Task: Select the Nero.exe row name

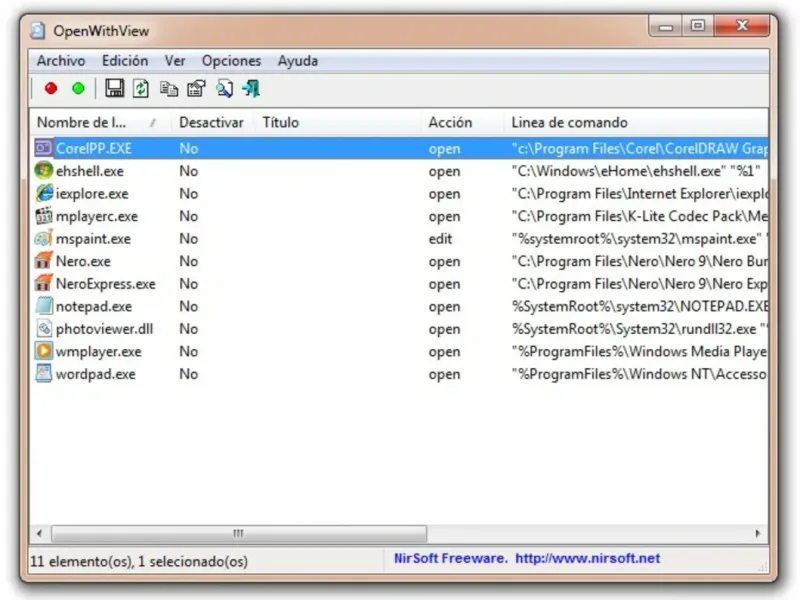Action: [x=83, y=261]
